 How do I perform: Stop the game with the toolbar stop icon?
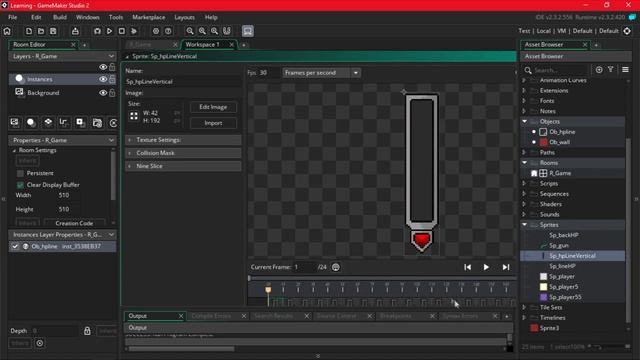(122, 31)
